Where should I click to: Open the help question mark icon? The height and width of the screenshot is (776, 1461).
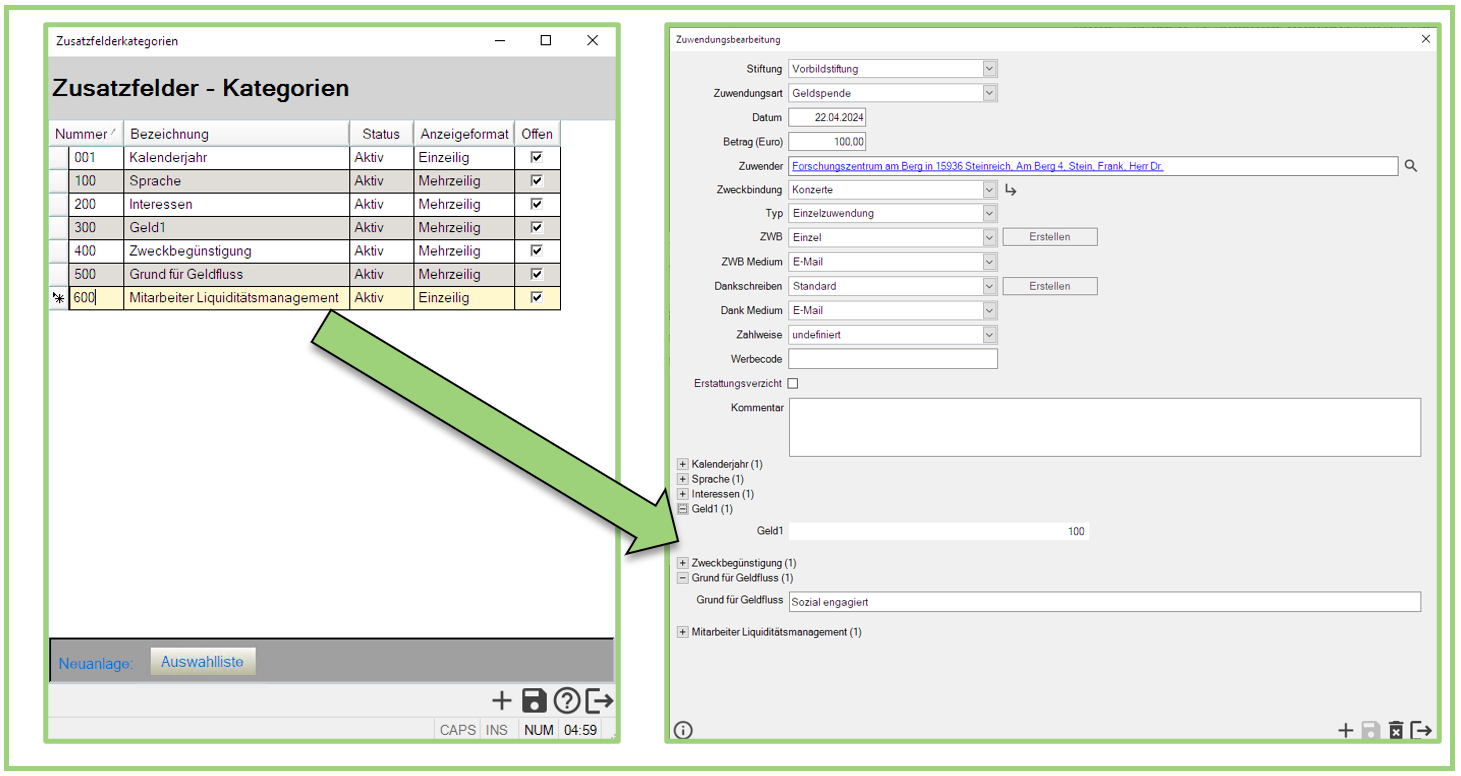566,701
